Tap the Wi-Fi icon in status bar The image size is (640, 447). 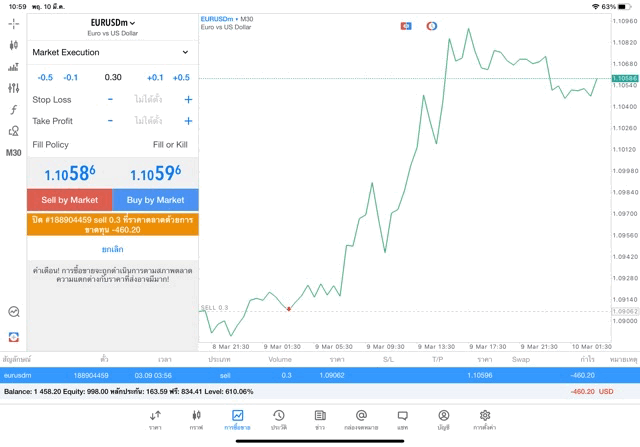[x=596, y=7]
